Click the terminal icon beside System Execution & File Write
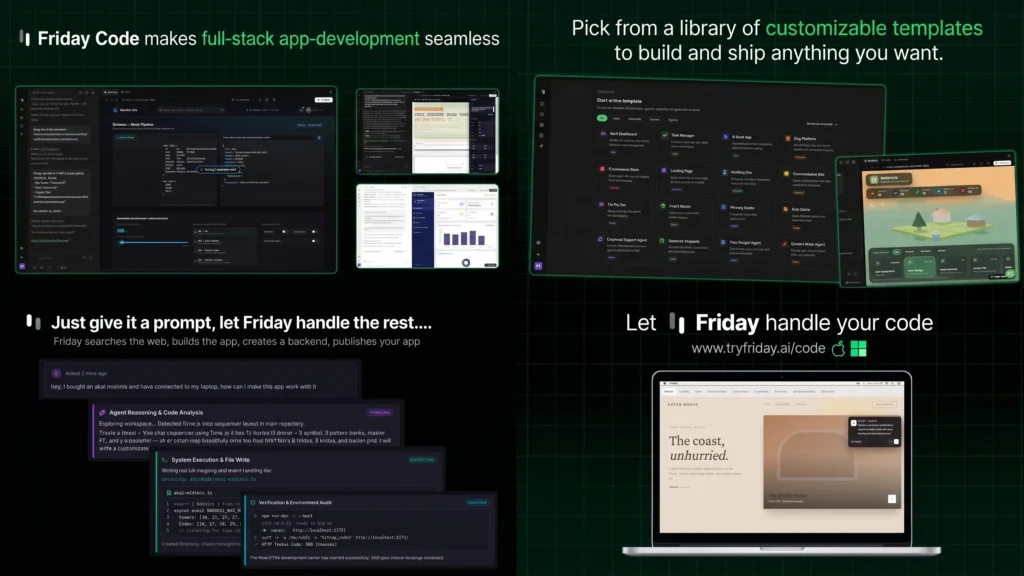 pyautogui.click(x=165, y=460)
